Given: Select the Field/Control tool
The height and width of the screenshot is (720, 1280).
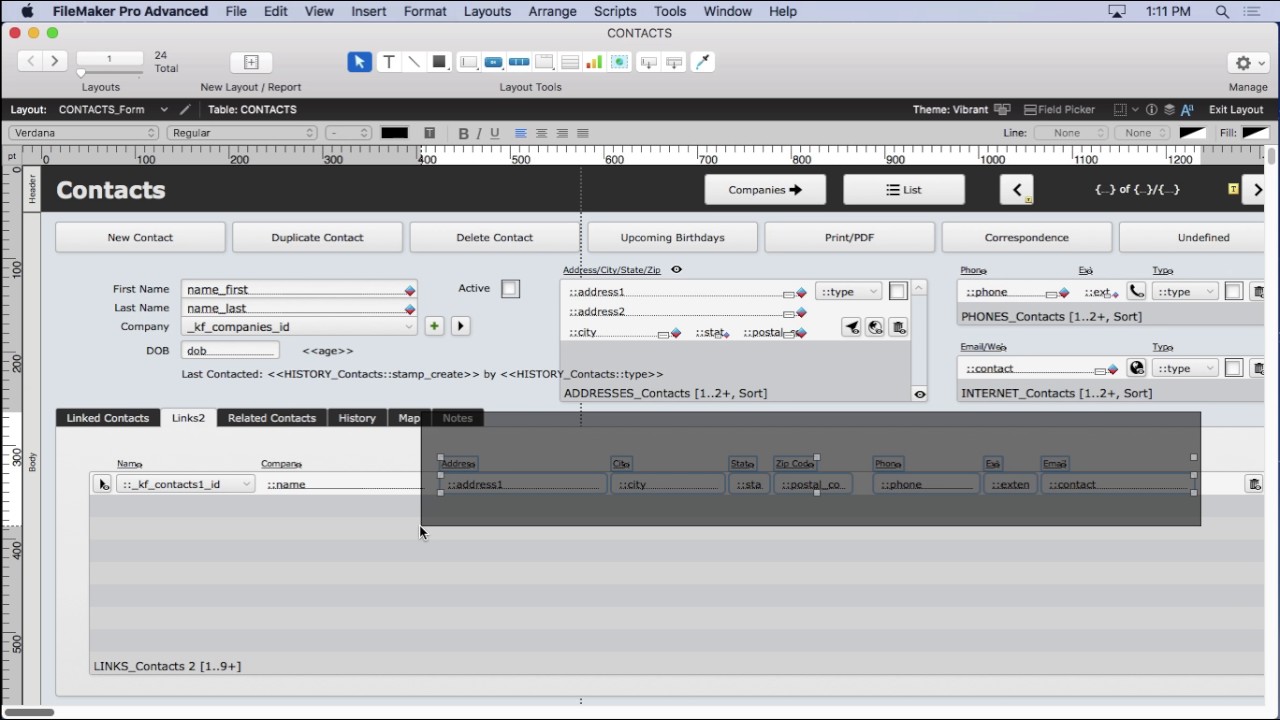Looking at the screenshot, I should click(468, 62).
